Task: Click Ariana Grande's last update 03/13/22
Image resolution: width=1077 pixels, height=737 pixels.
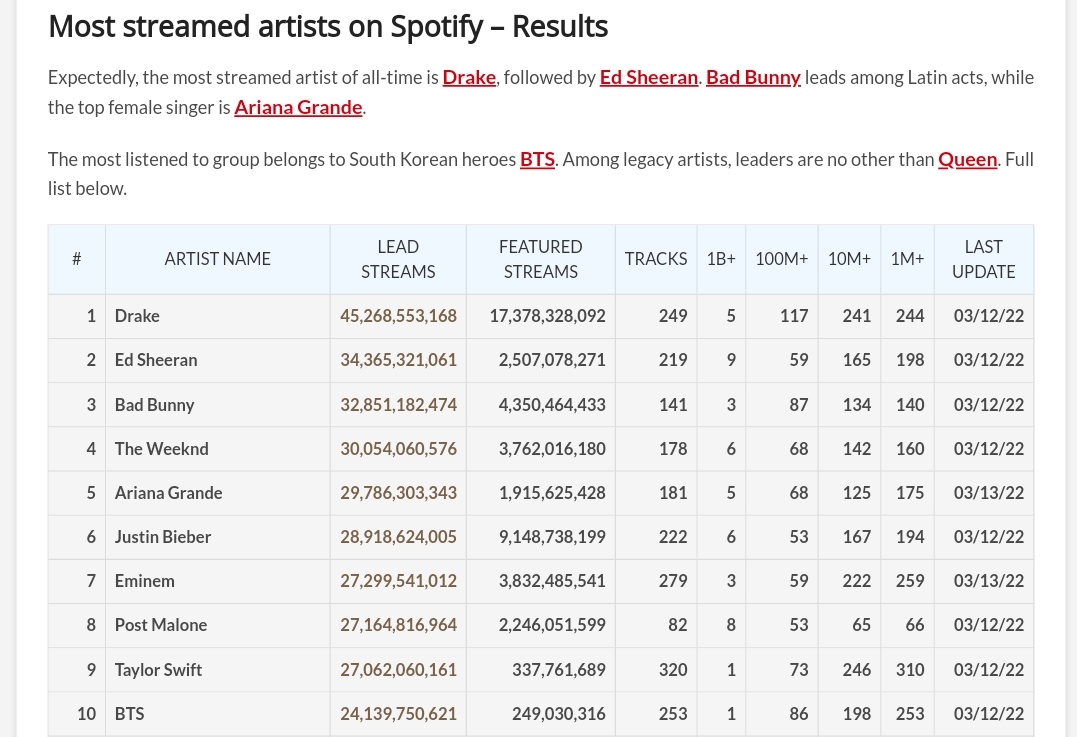Action: [x=989, y=492]
